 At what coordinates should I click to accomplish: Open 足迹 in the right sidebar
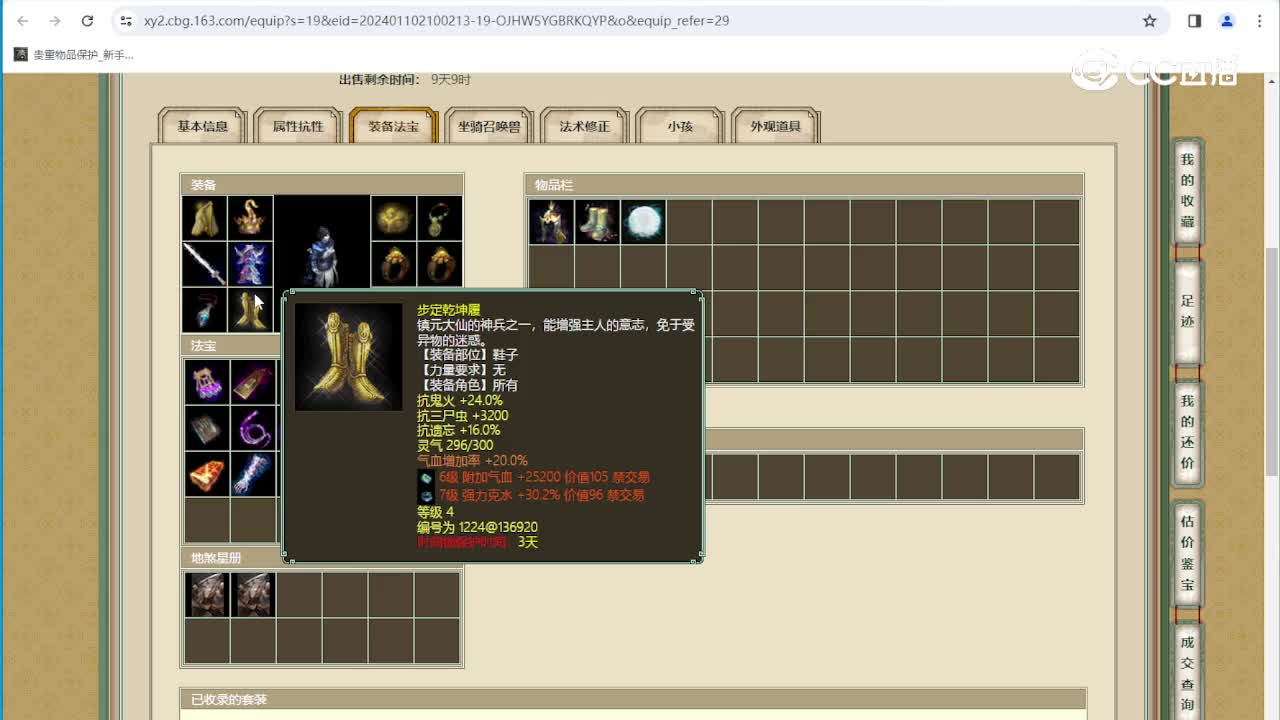[x=1187, y=311]
